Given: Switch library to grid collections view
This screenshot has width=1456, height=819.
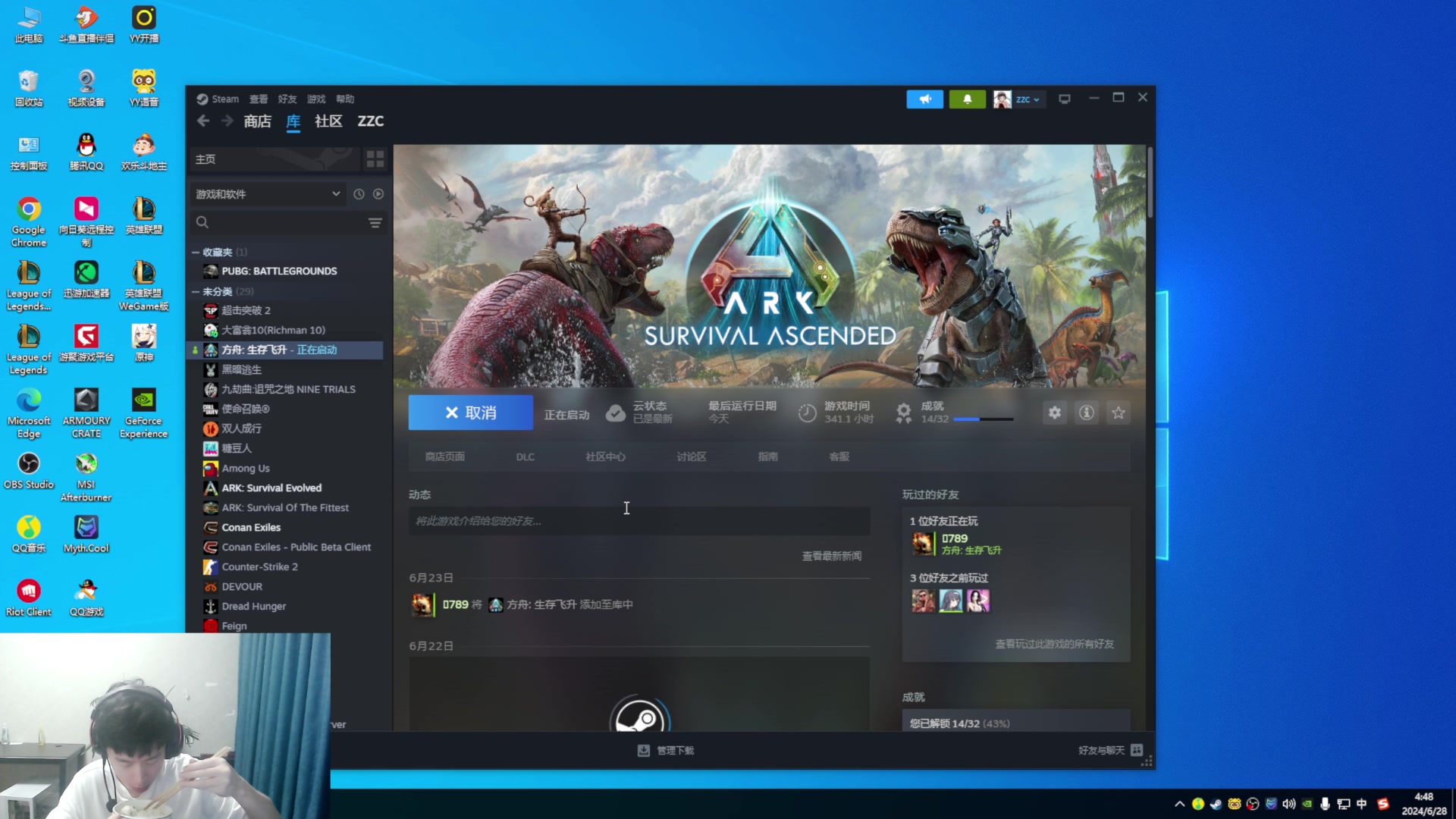Looking at the screenshot, I should click(375, 159).
